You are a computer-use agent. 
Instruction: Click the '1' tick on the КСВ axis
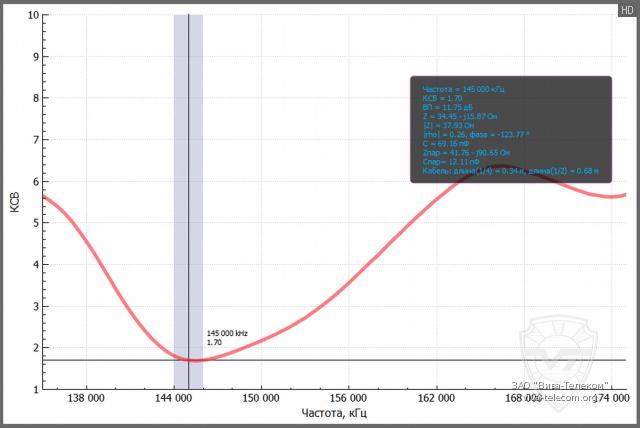(36, 389)
